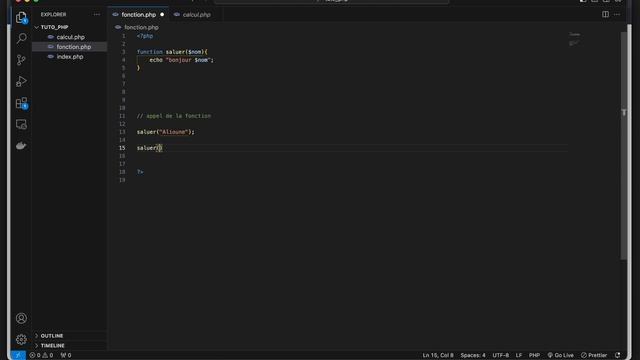The height and width of the screenshot is (360, 640).
Task: Click the remote window indicator in the status bar
Action: (18, 355)
